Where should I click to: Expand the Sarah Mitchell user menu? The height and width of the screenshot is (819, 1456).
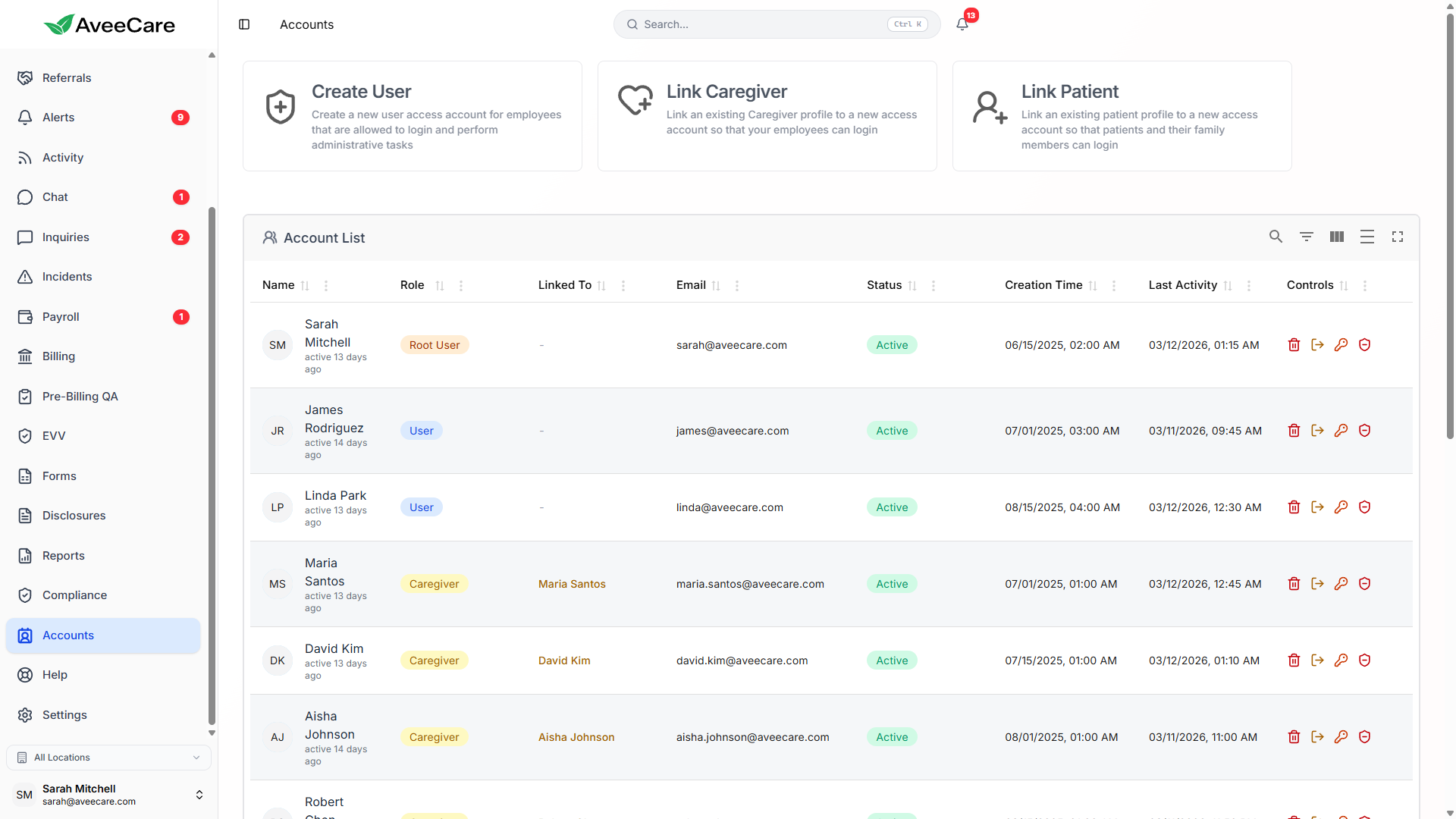click(199, 795)
